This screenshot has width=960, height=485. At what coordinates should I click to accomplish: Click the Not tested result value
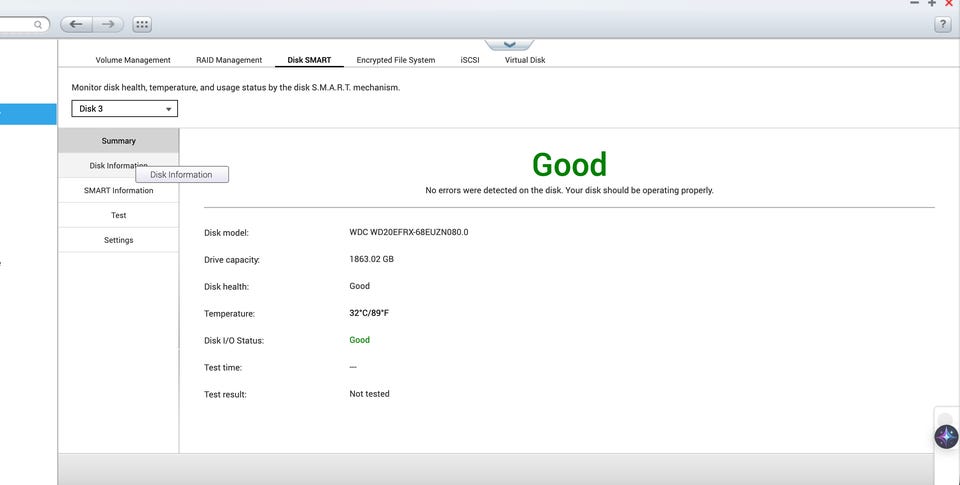coord(369,394)
